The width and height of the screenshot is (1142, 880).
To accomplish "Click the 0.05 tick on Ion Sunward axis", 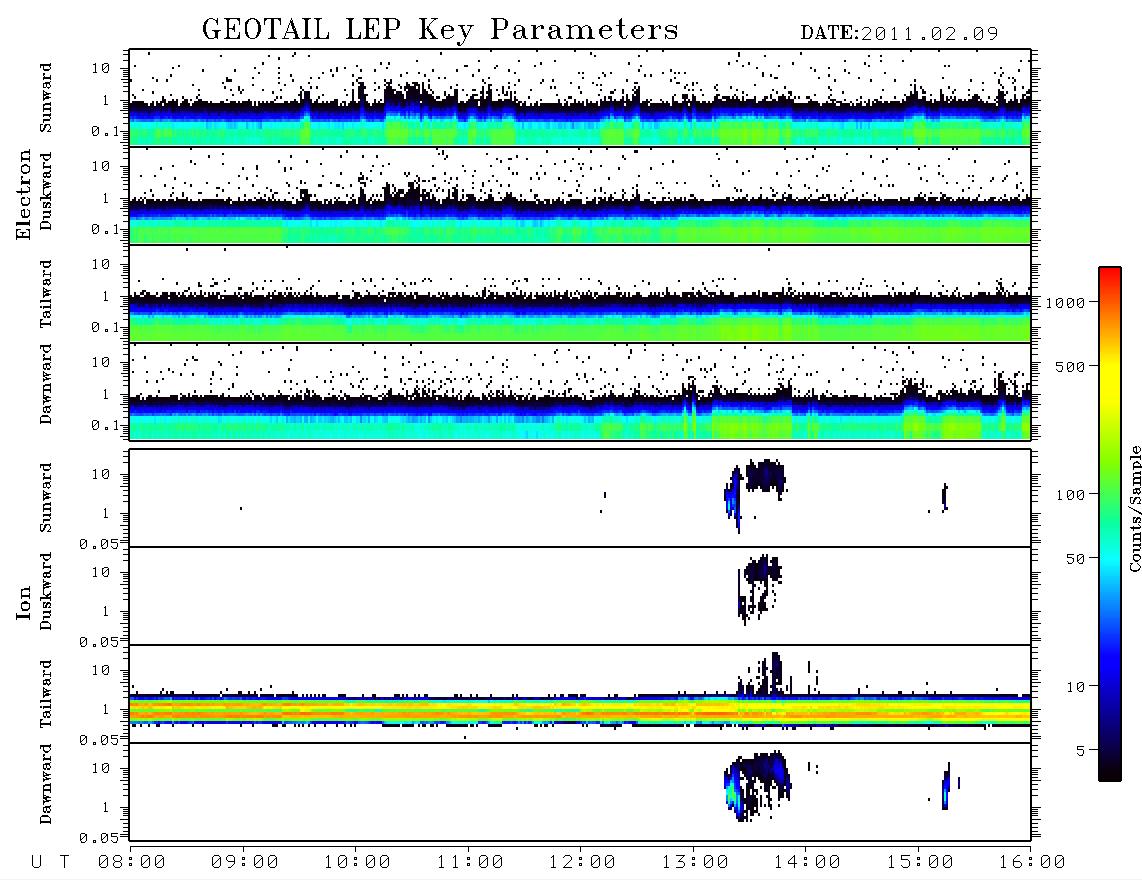I will tap(98, 544).
